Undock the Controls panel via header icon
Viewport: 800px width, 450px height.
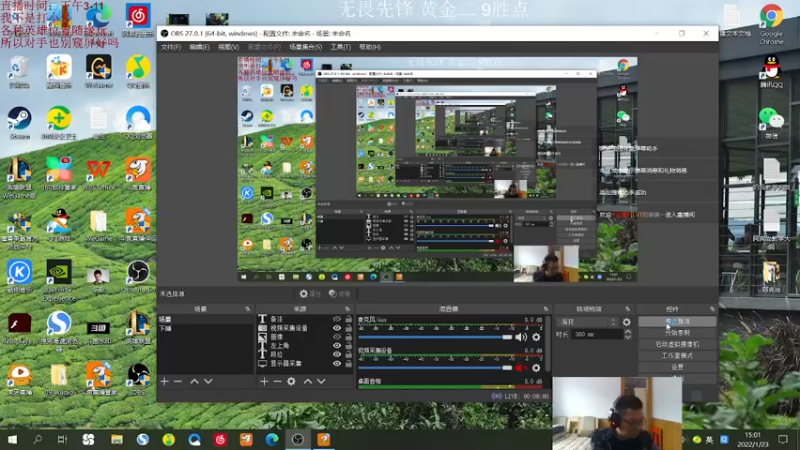pyautogui.click(x=712, y=309)
